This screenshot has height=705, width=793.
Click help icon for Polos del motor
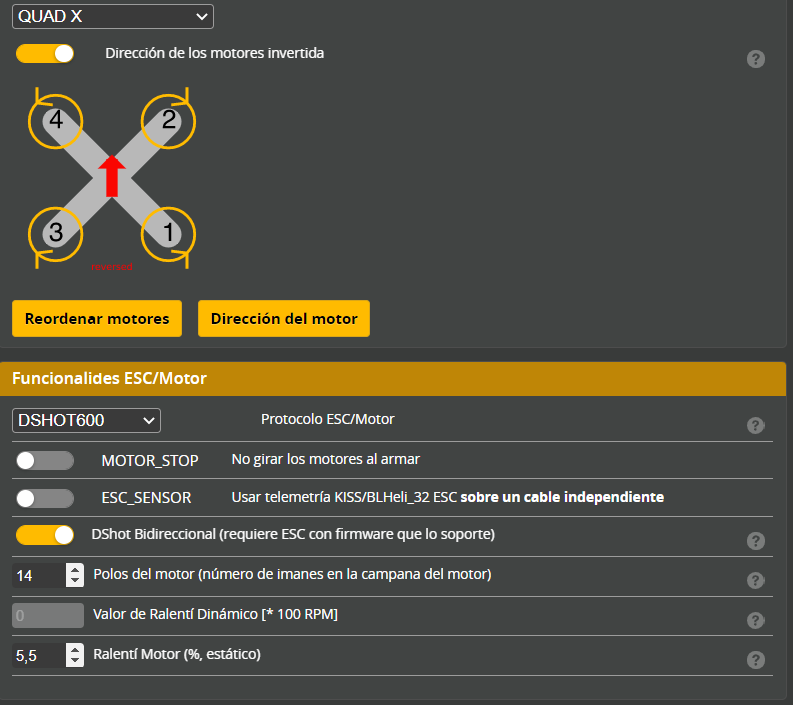[x=756, y=581]
